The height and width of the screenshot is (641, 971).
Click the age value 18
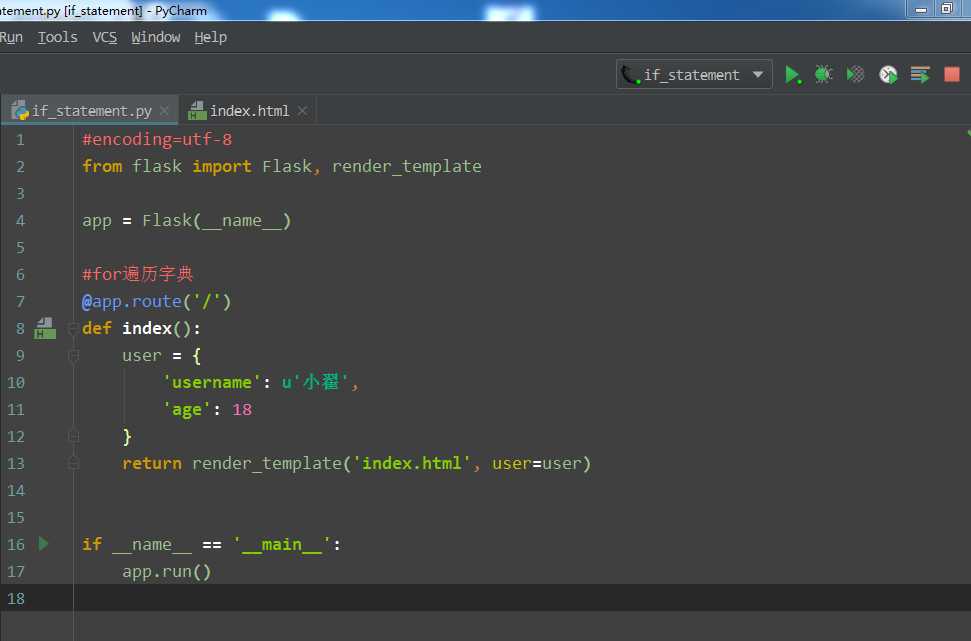[242, 409]
